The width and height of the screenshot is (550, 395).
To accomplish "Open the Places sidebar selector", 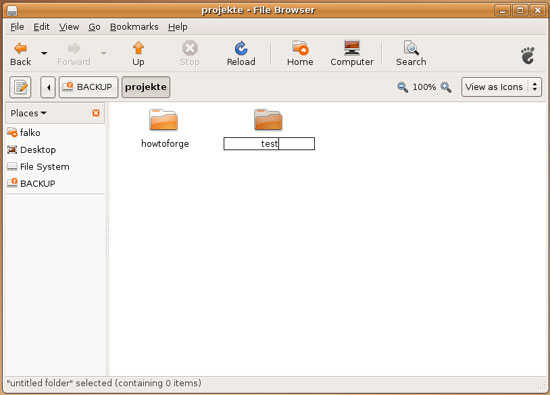I will click(x=28, y=113).
